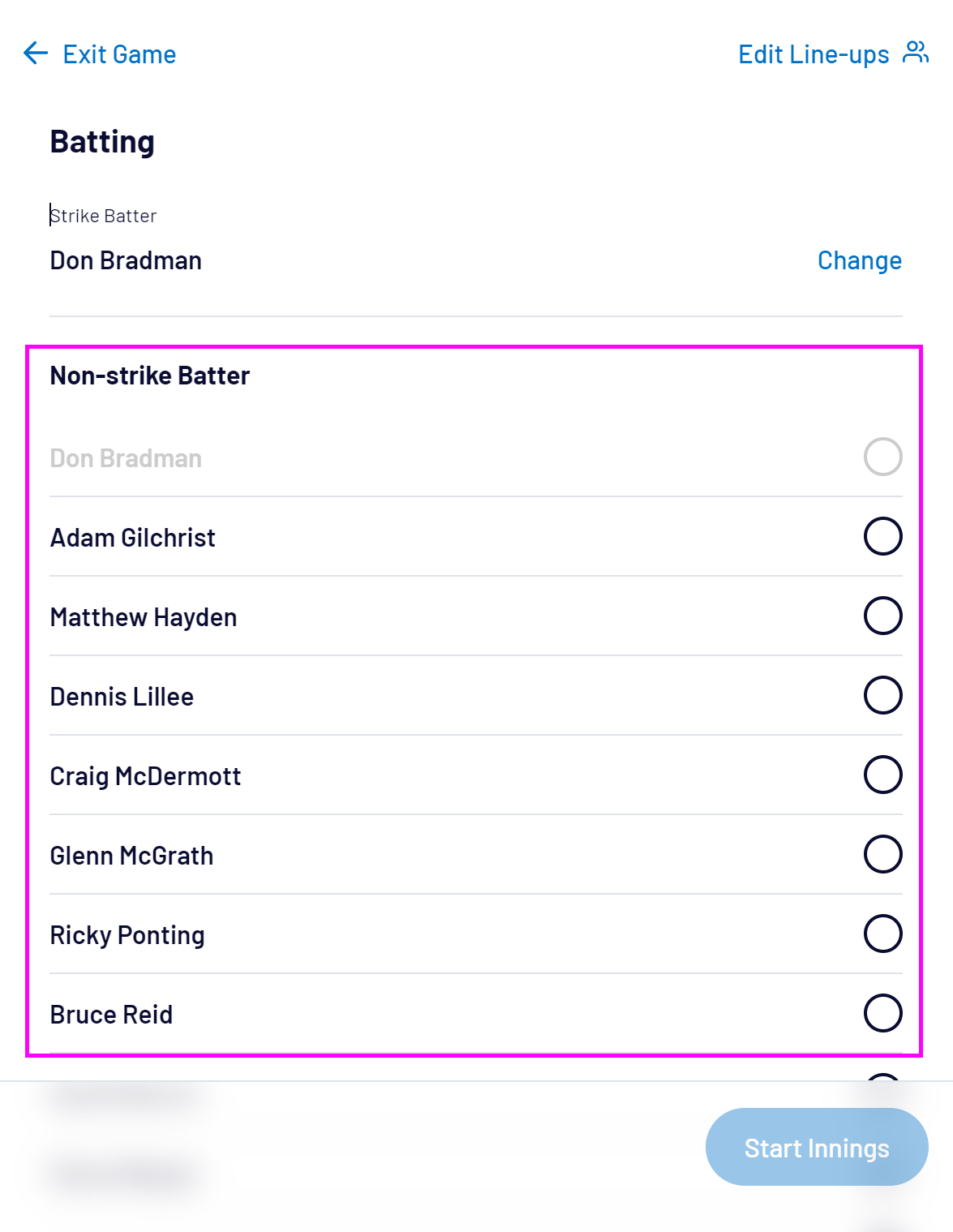Click the Ricky Ponting name label
The width and height of the screenshot is (953, 1232).
[x=127, y=935]
